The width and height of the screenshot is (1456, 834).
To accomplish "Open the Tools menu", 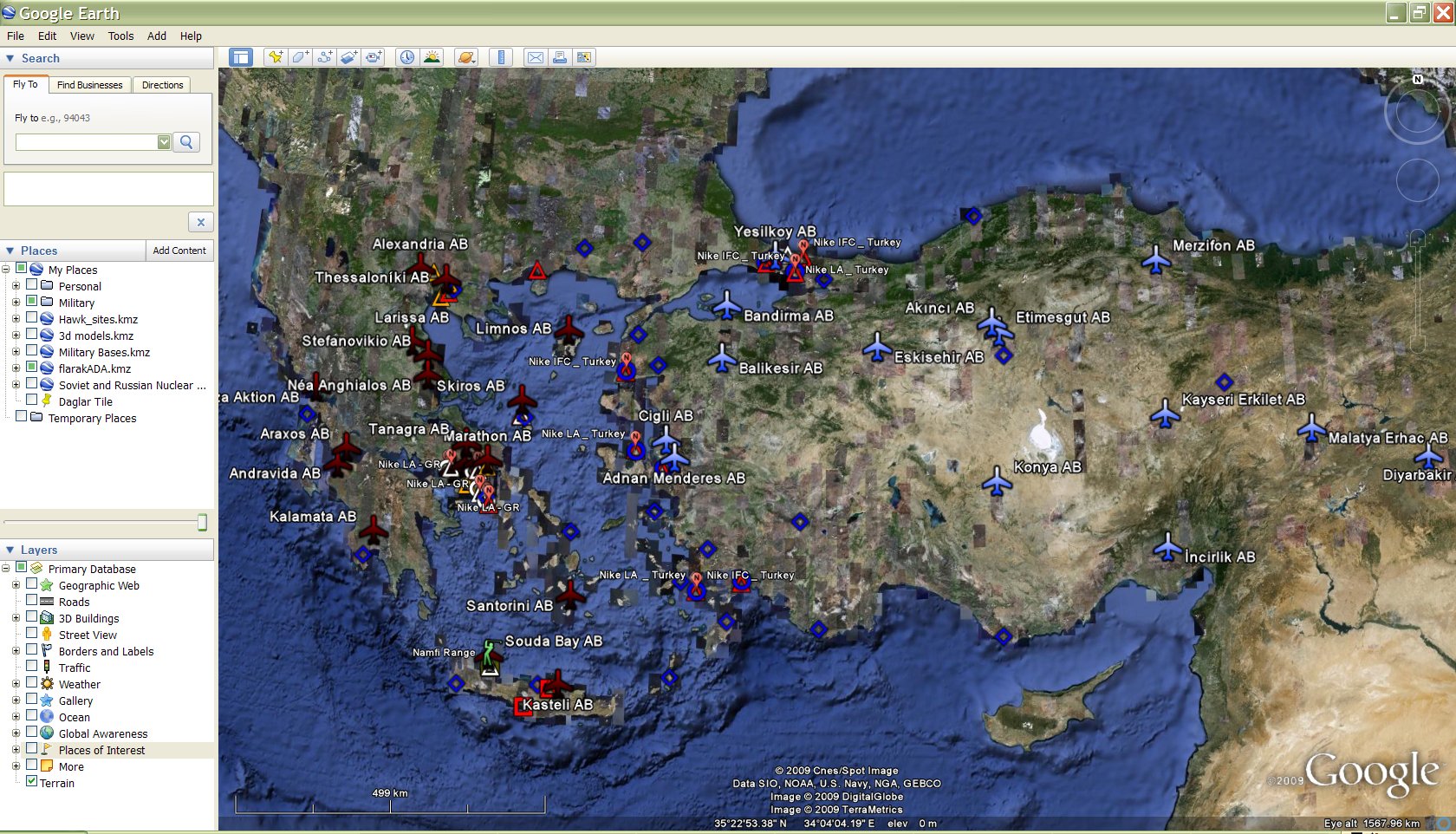I will [121, 36].
